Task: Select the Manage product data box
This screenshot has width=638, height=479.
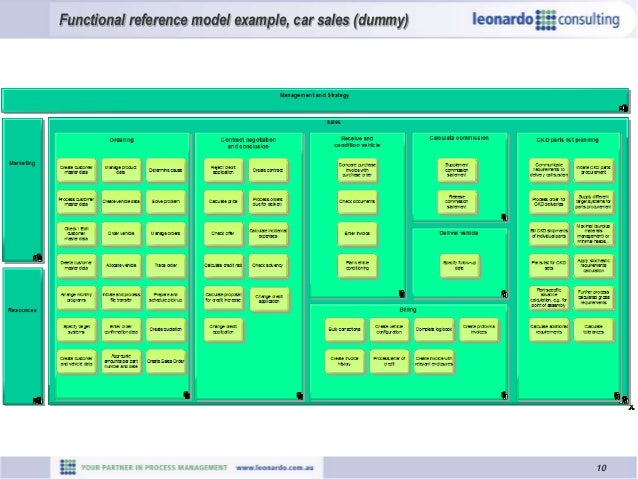Action: point(121,170)
